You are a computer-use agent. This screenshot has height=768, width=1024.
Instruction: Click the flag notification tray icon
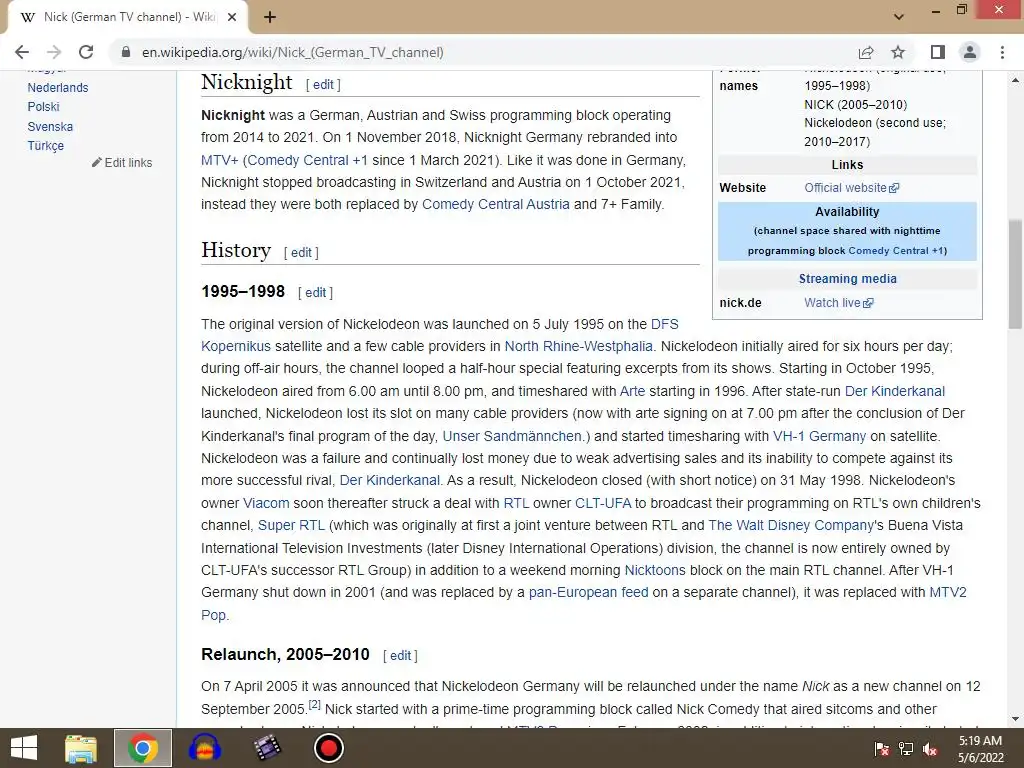coord(882,749)
